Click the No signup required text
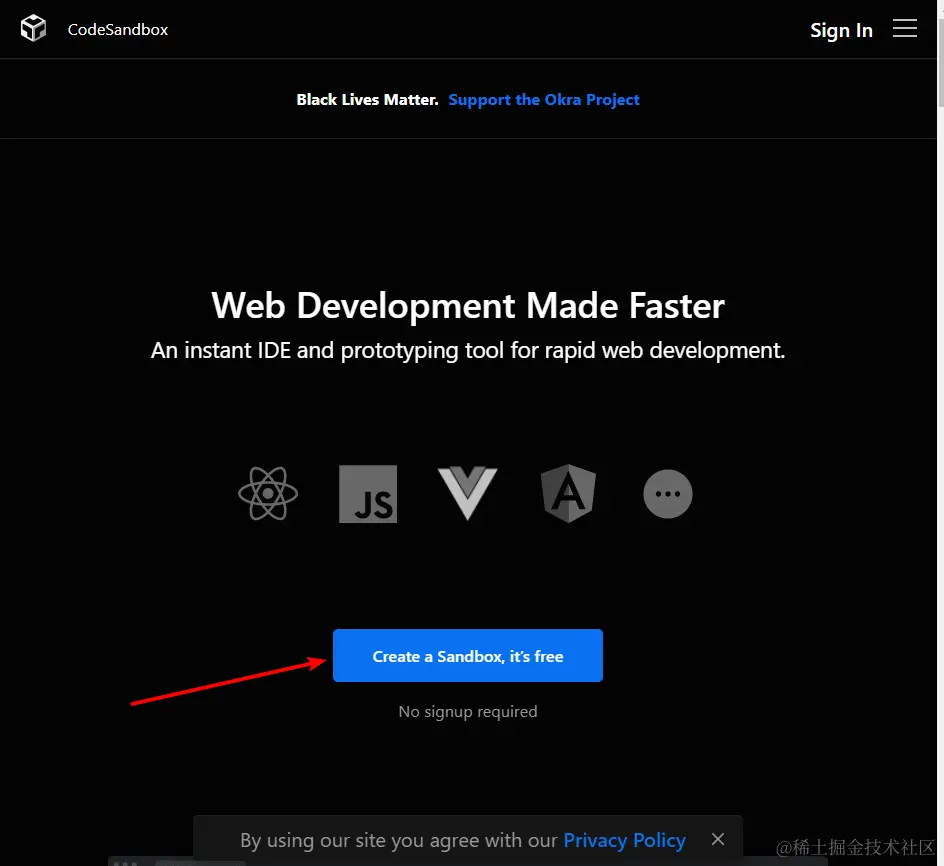Image resolution: width=944 pixels, height=866 pixels. tap(468, 711)
